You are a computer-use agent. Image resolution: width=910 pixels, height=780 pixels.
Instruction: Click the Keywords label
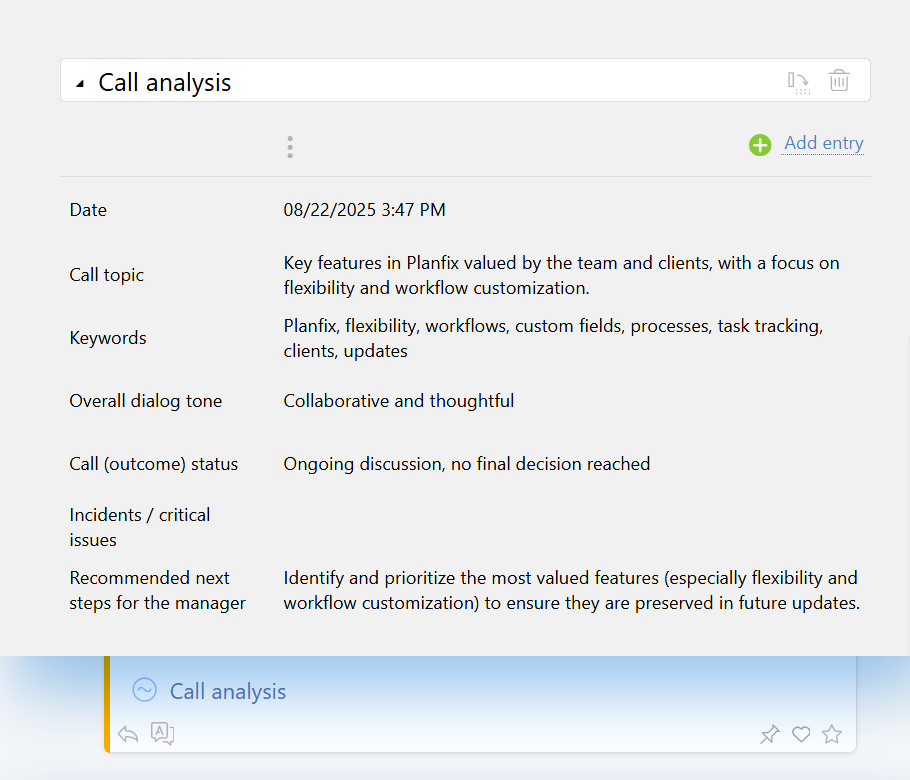tap(108, 338)
